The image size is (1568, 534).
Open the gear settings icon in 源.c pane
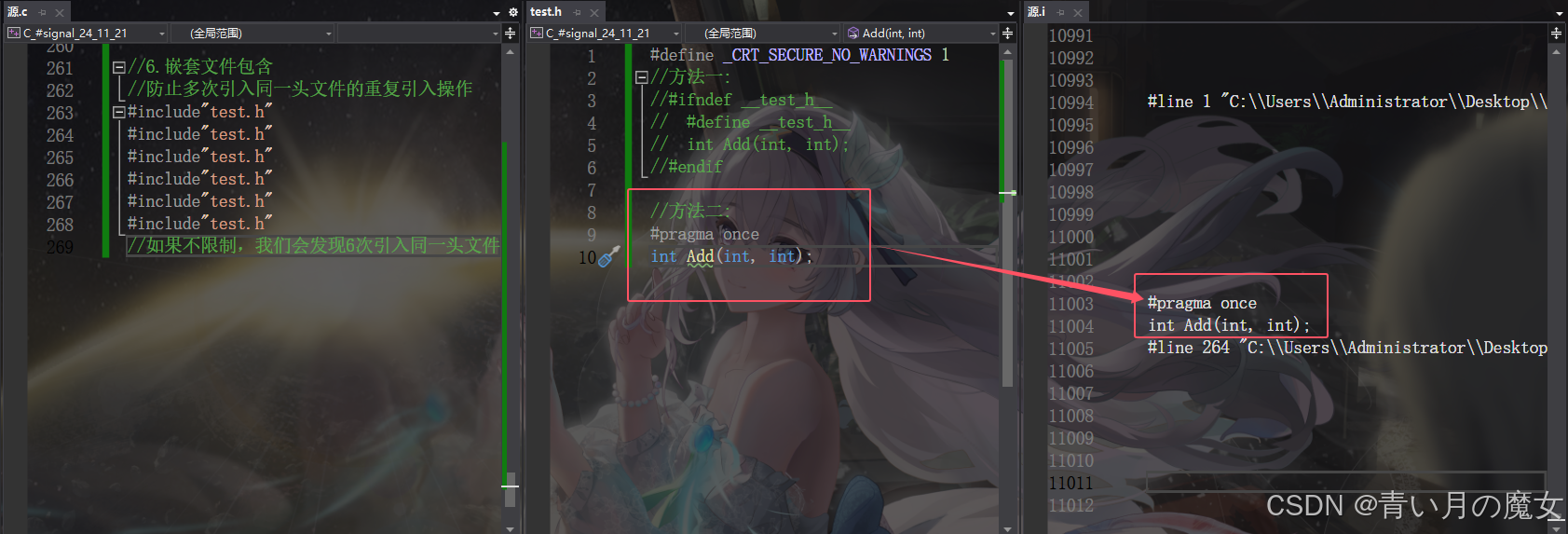(x=512, y=13)
